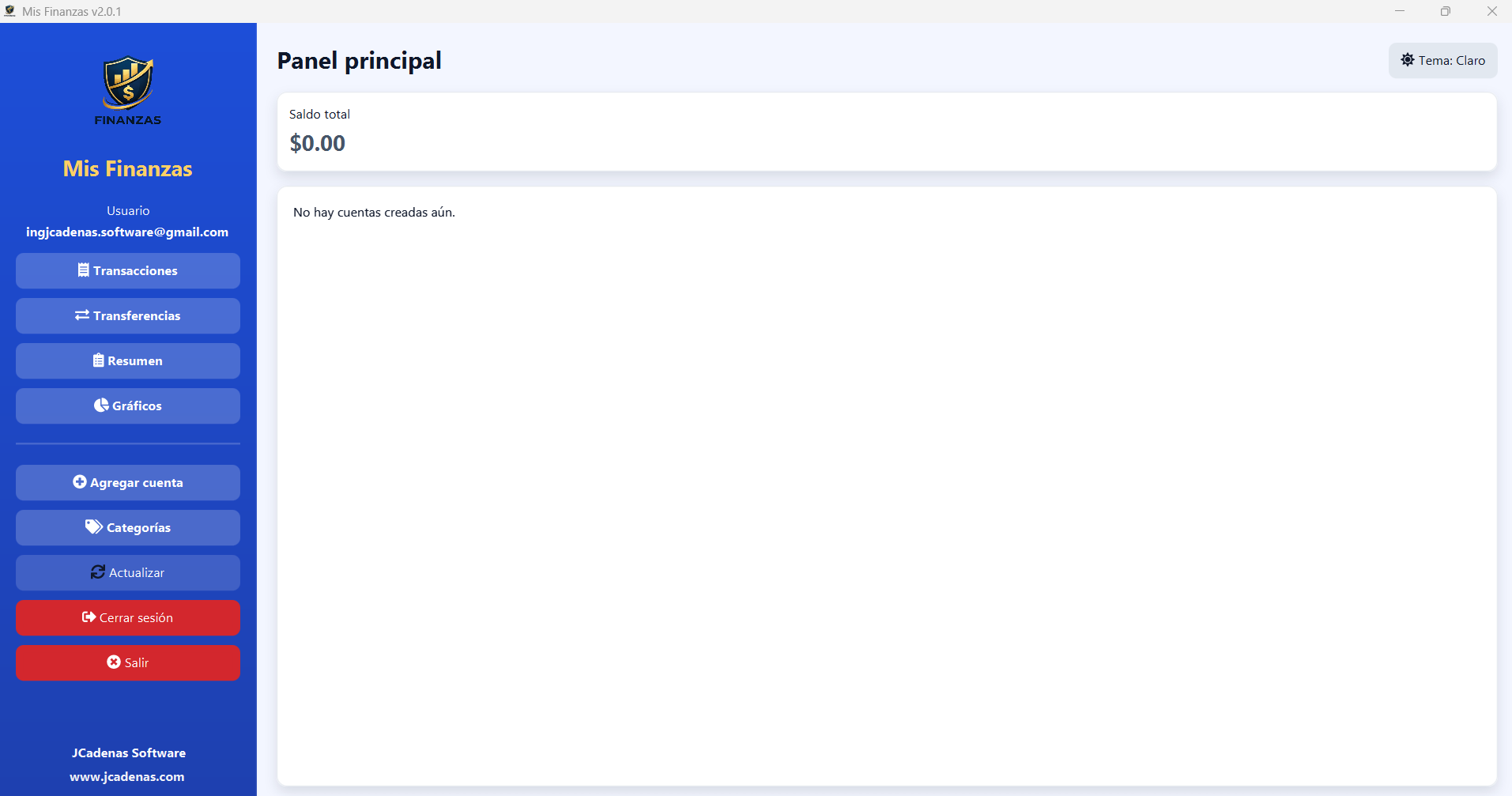Open the www.jcadenas.com website link
The image size is (1512, 796).
pos(127,776)
